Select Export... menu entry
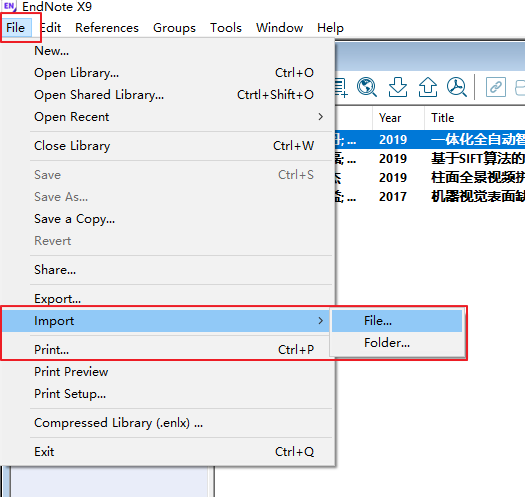This screenshot has height=497, width=525. [x=167, y=298]
